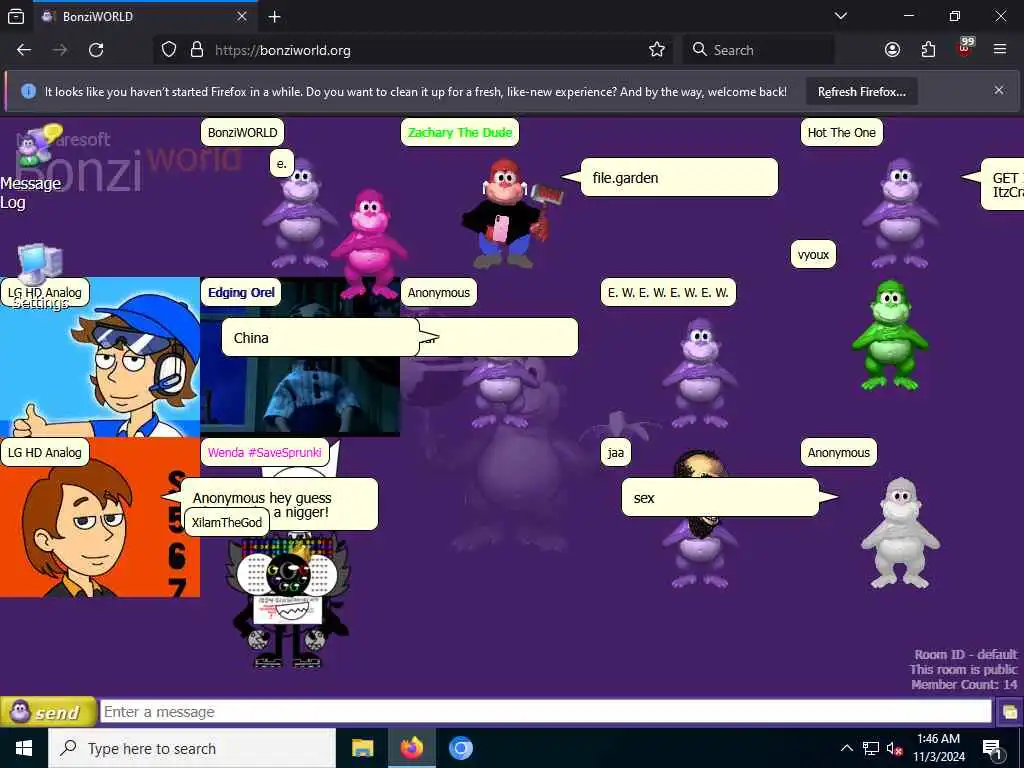1024x768 pixels.
Task: Close the BonziWORLD tab
Action: coord(242,16)
